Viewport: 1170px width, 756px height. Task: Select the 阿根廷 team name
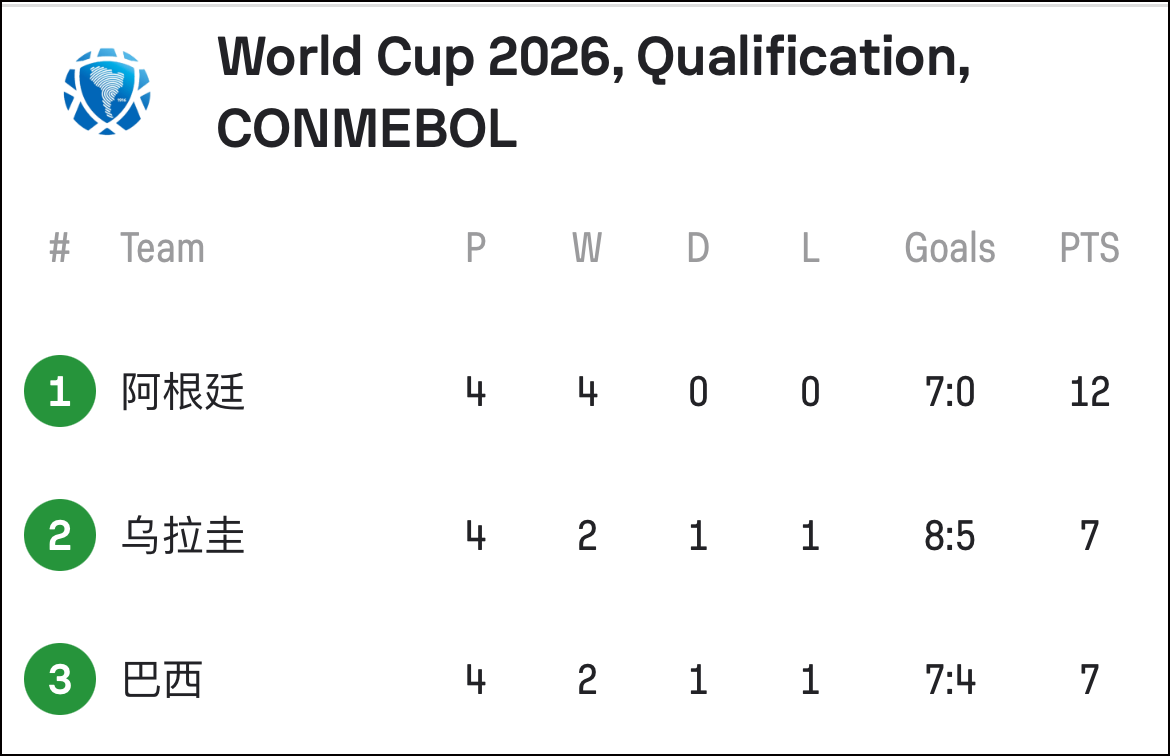point(183,391)
